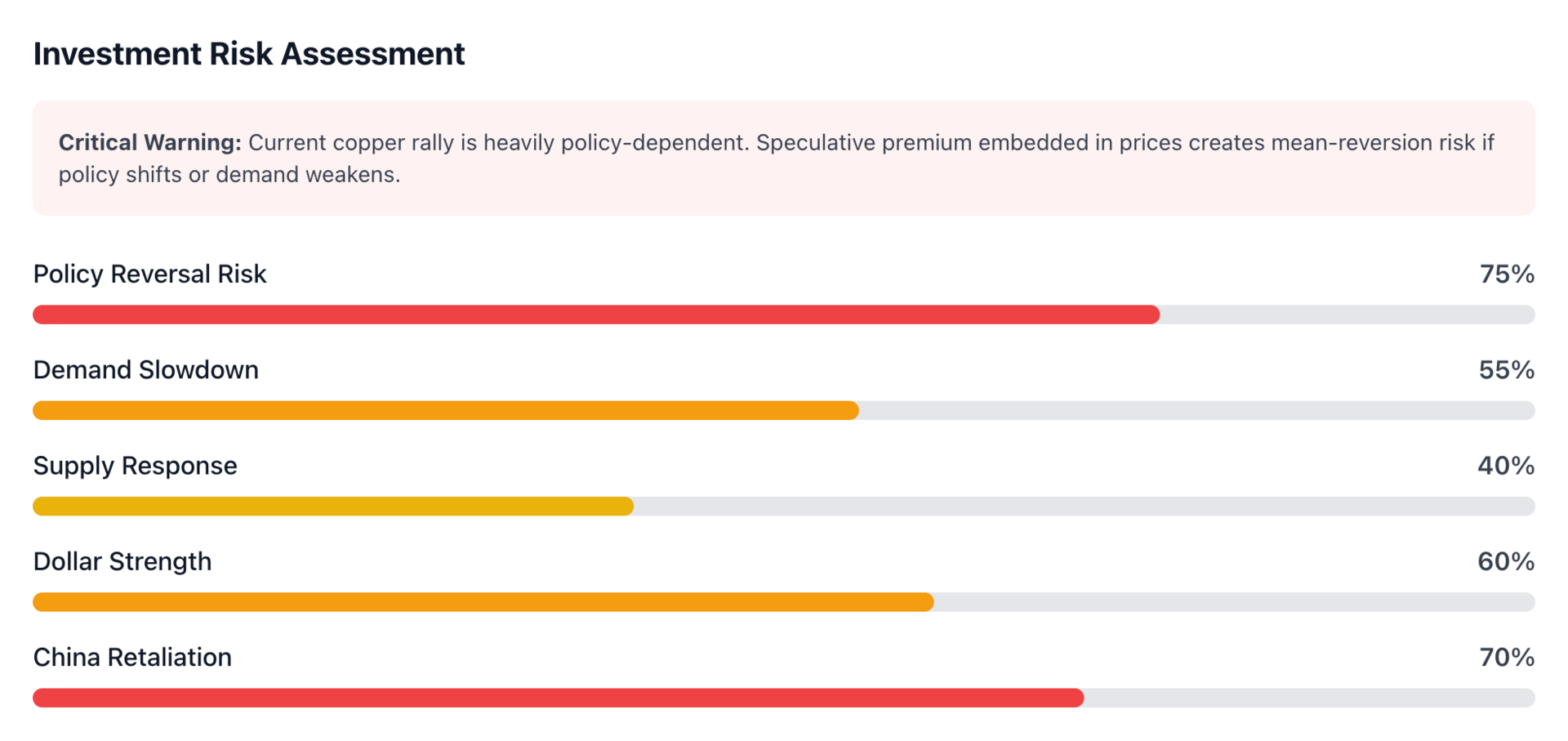
Task: Click the red Policy Reversal Risk bar
Action: pyautogui.click(x=596, y=315)
